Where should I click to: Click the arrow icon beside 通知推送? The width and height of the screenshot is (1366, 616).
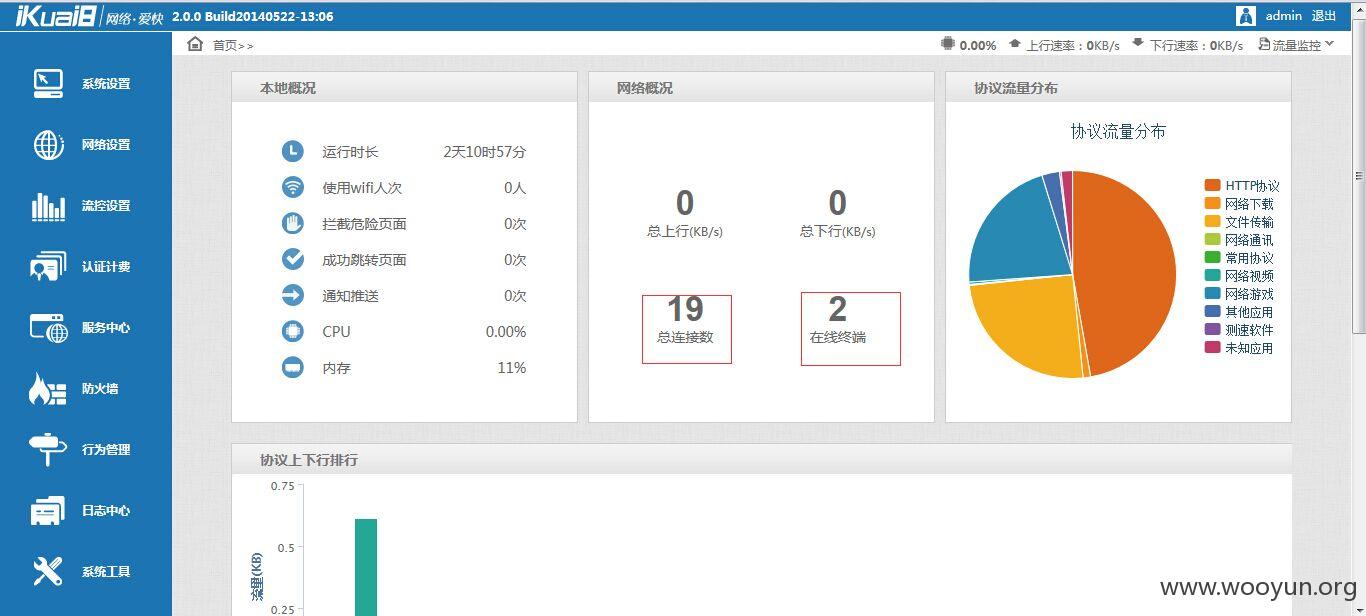pos(292,296)
